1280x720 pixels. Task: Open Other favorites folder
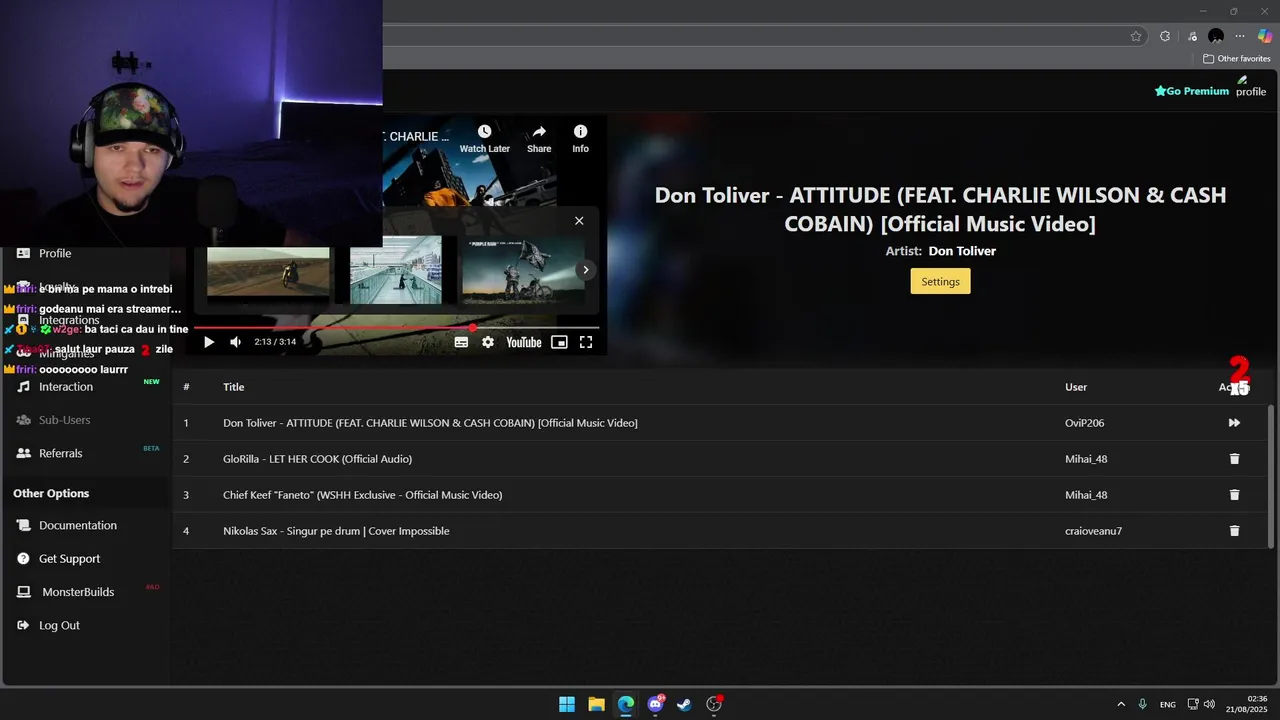(1237, 59)
